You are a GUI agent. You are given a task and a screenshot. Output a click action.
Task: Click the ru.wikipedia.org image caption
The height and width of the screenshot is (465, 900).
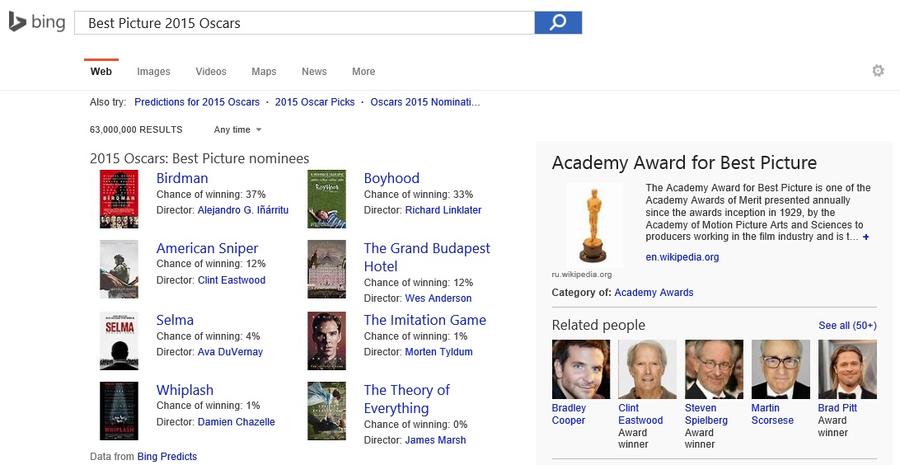point(581,274)
